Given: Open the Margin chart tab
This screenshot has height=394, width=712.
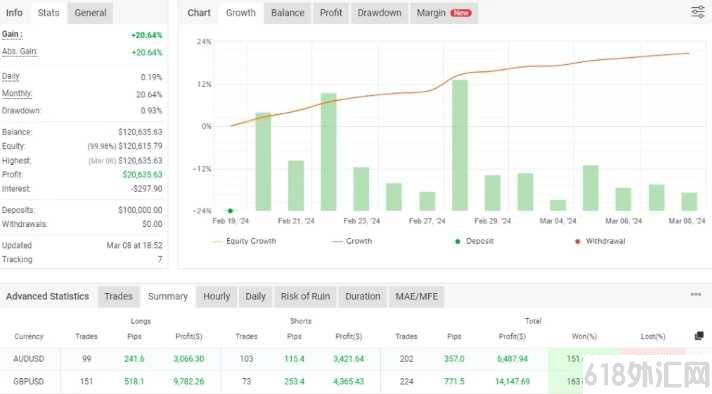Looking at the screenshot, I should [x=444, y=13].
